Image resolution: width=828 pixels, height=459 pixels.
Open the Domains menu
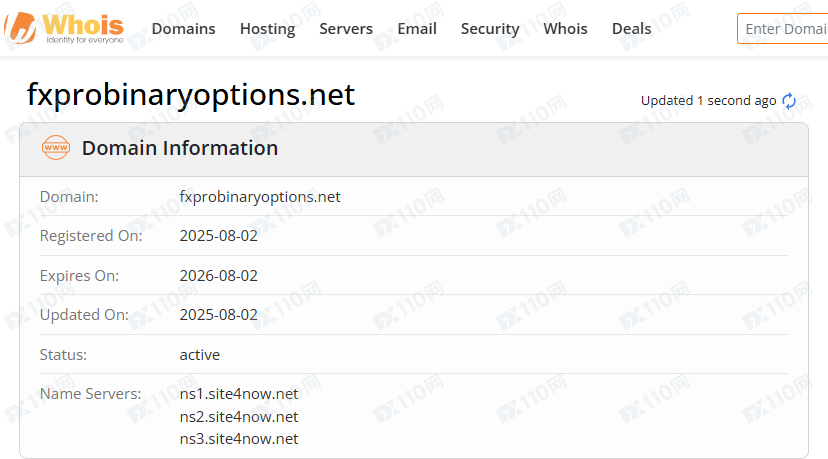183,29
